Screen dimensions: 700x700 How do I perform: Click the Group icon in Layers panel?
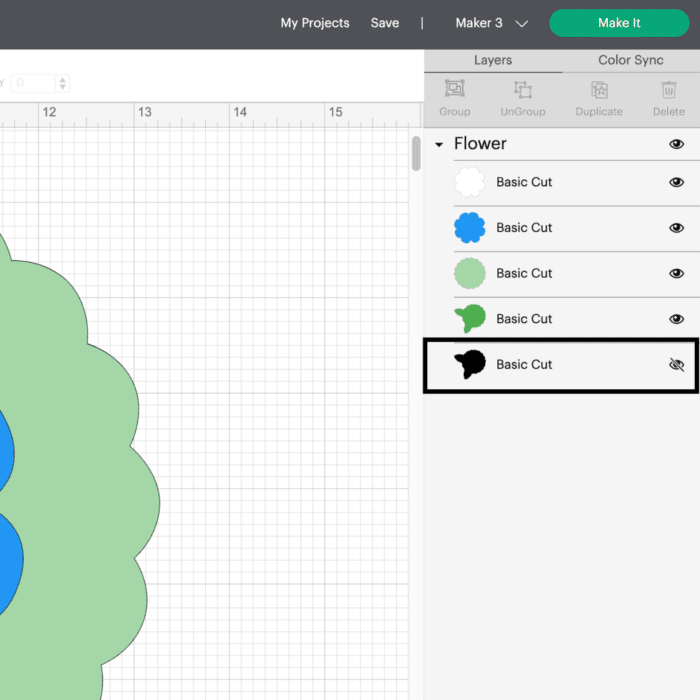454,90
